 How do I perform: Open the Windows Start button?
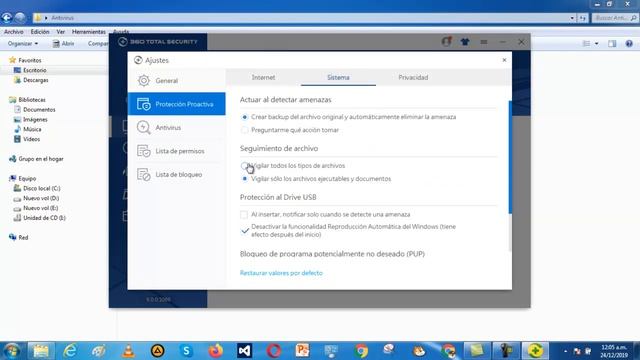click(x=11, y=351)
